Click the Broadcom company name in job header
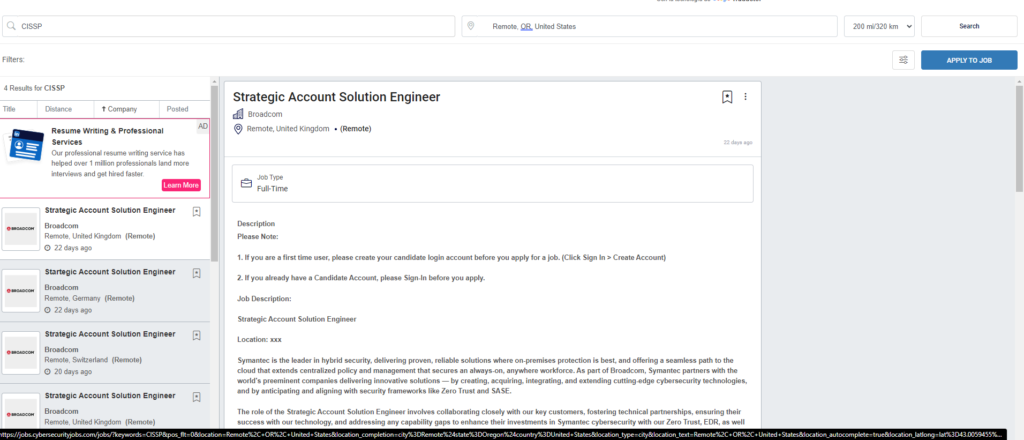This screenshot has width=1024, height=440. point(264,114)
